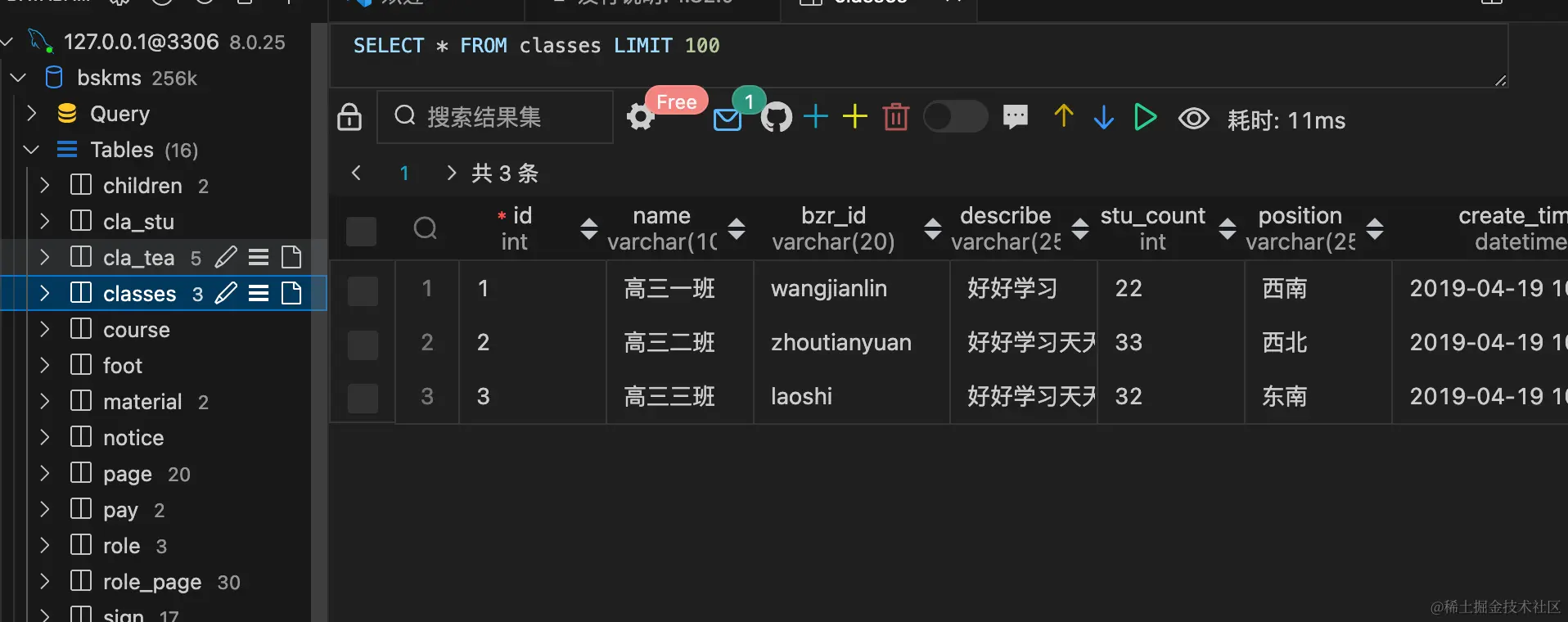Click the blue plus insert icon
The width and height of the screenshot is (1568, 622).
(816, 116)
